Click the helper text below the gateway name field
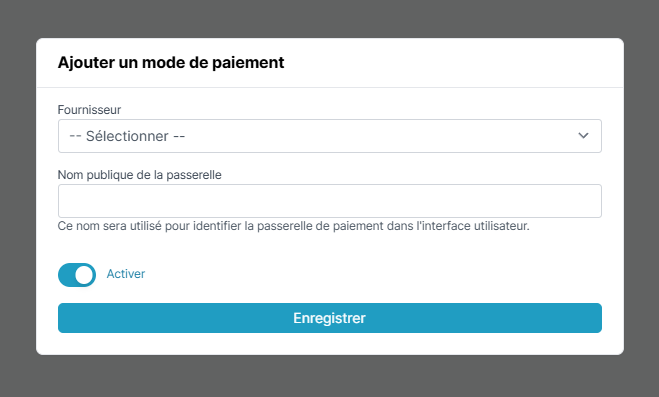 [x=293, y=226]
